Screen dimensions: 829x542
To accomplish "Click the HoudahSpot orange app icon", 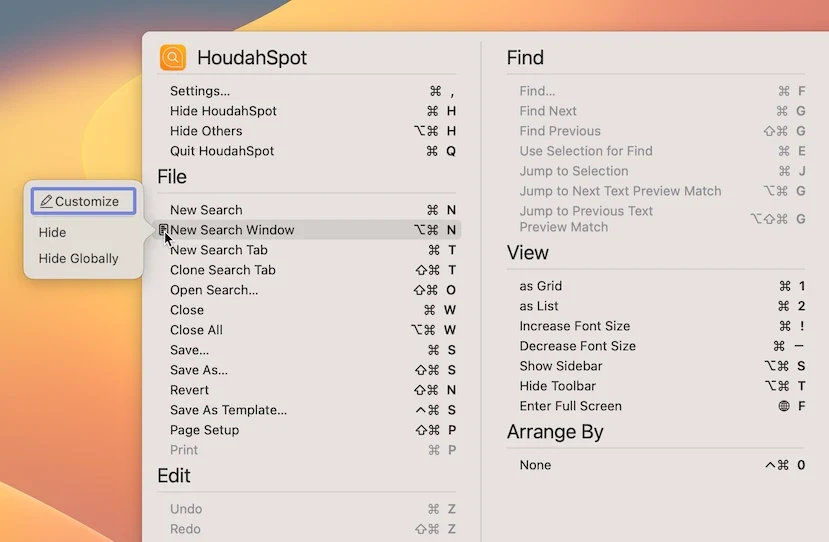I will click(173, 57).
